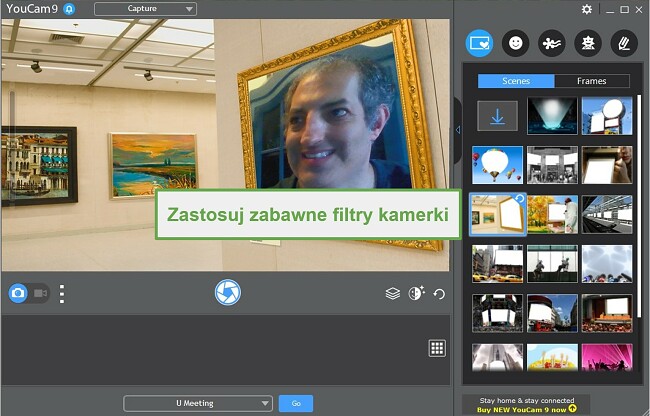Choose the city square screens scene
650x416 pixels.
[x=497, y=313]
